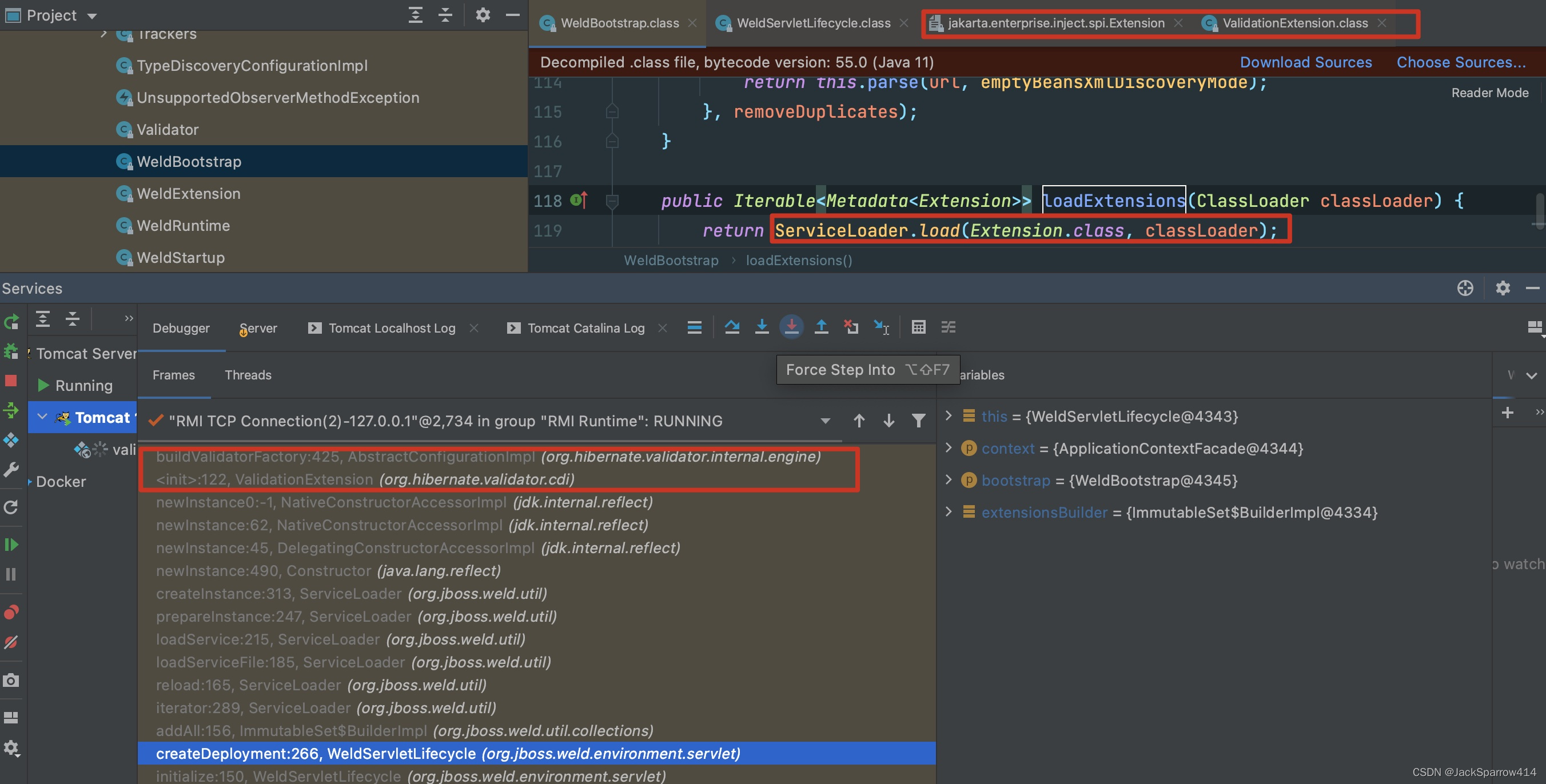Hide the Project panel with minus icon

point(512,15)
